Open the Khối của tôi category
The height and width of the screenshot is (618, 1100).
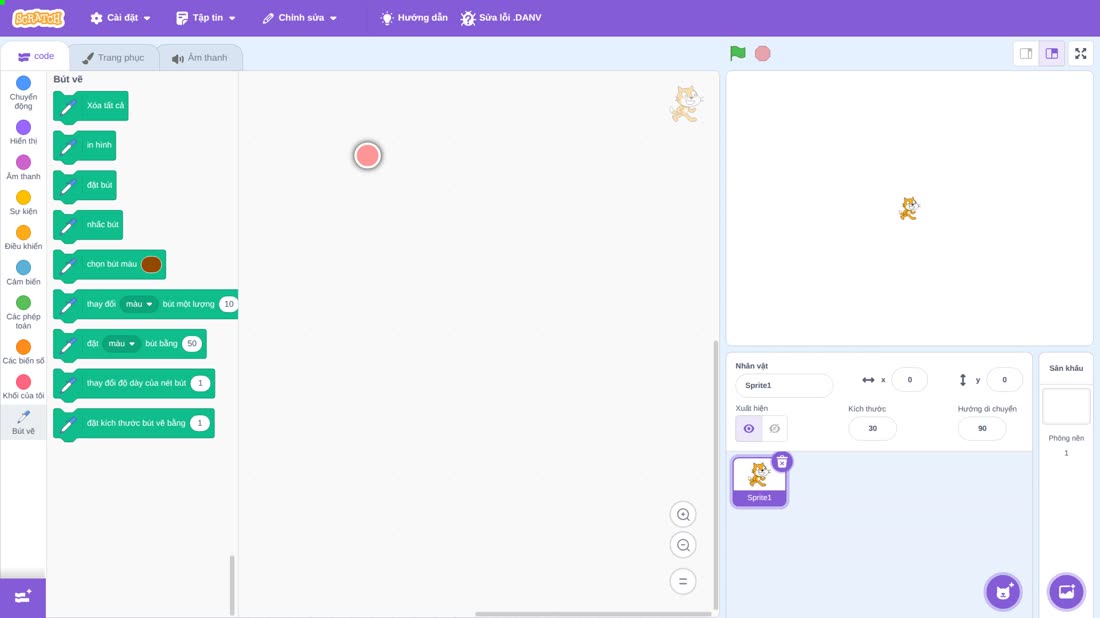point(23,387)
